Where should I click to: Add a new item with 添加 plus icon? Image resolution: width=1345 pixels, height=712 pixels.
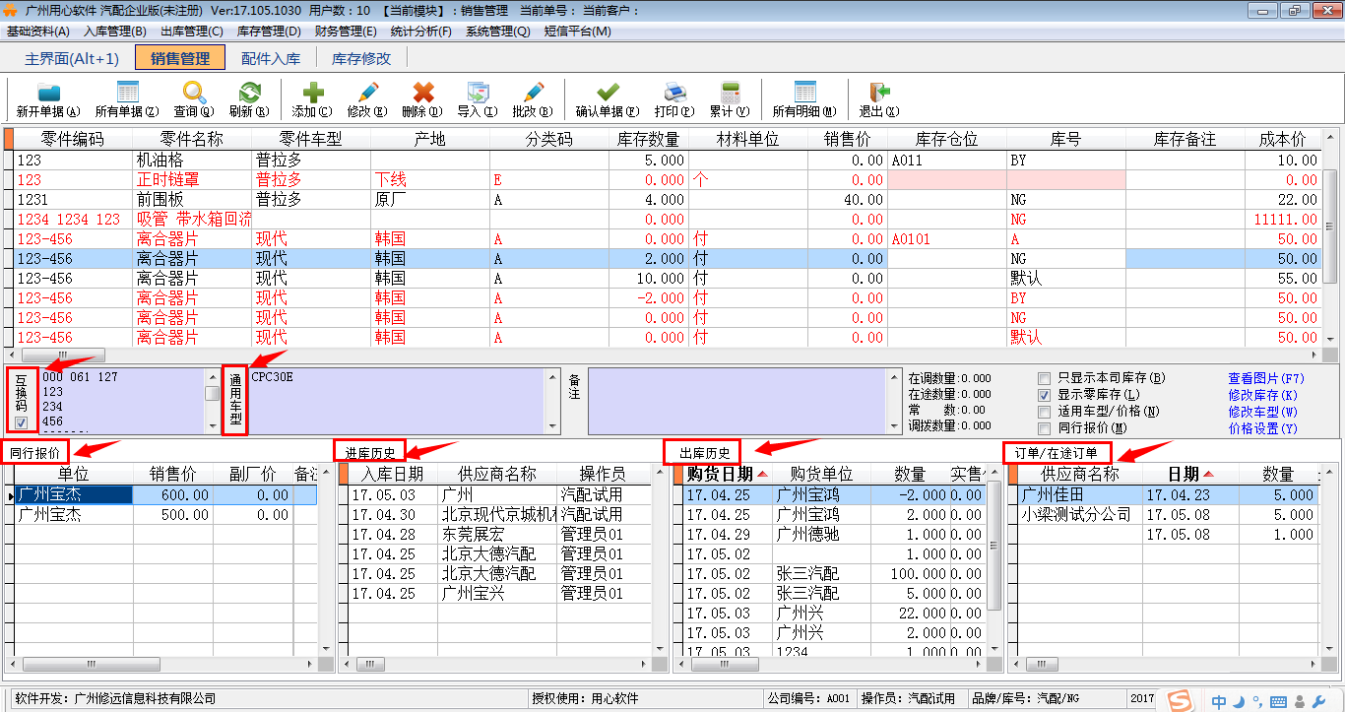click(312, 100)
